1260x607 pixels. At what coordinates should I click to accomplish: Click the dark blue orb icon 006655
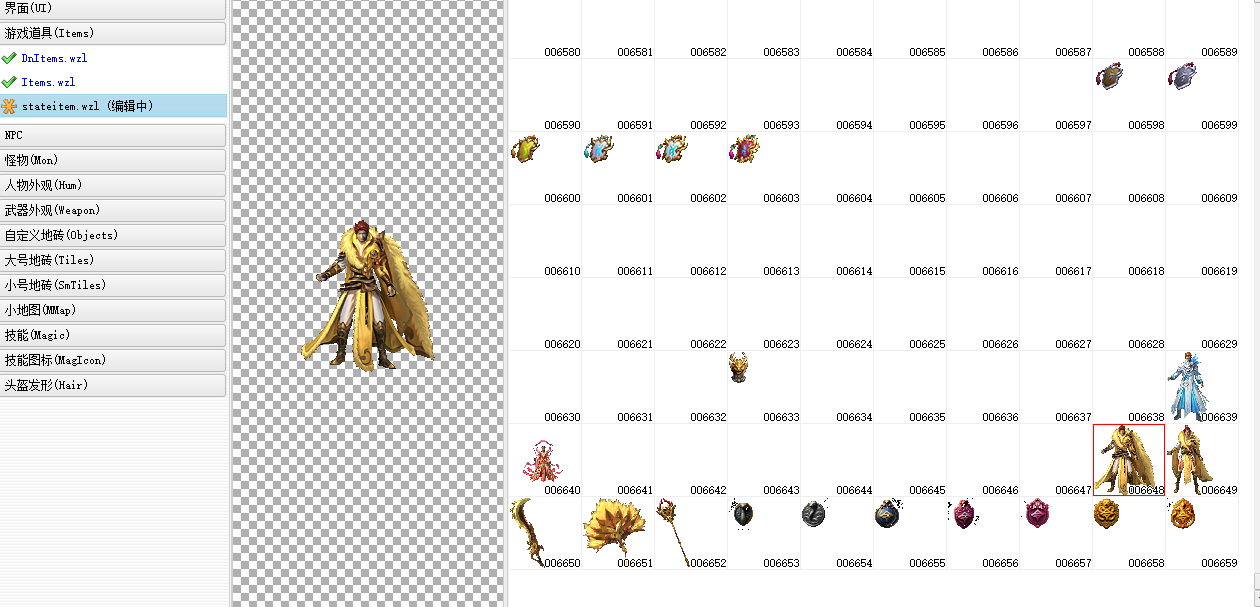887,514
